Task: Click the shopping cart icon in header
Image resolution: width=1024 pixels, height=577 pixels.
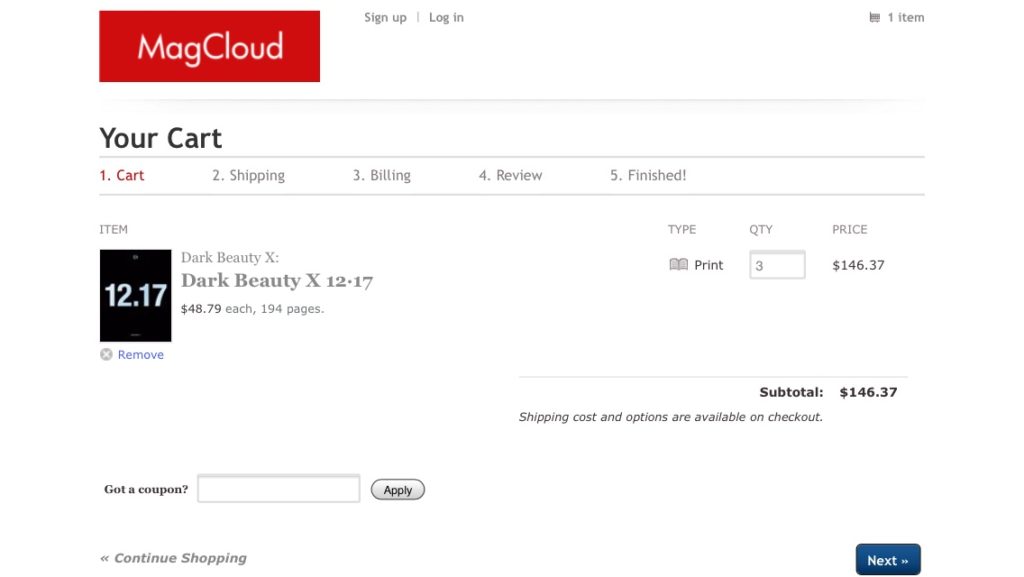Action: click(x=875, y=18)
